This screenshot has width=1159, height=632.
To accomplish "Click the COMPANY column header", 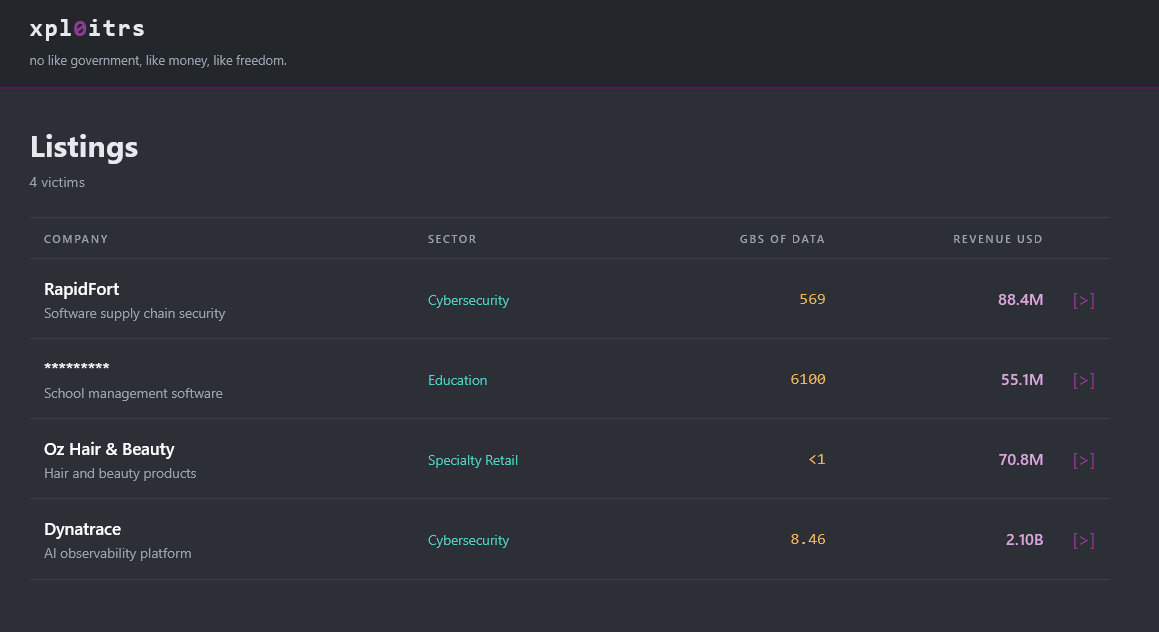I will pos(76,239).
